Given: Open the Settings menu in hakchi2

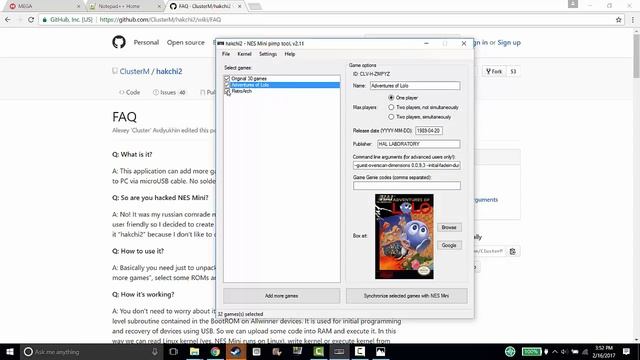Looking at the screenshot, I should [268, 54].
